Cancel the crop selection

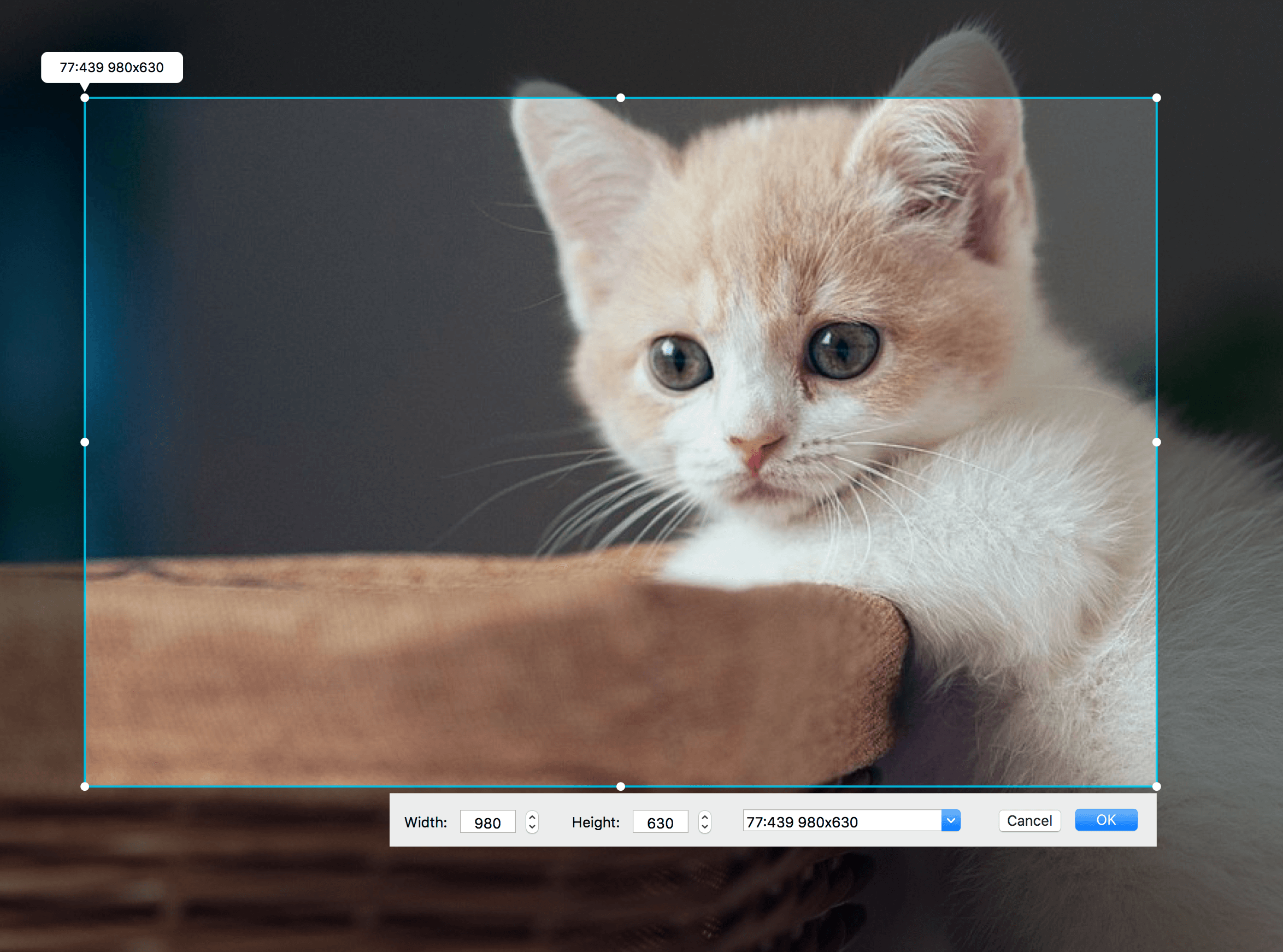[1029, 821]
